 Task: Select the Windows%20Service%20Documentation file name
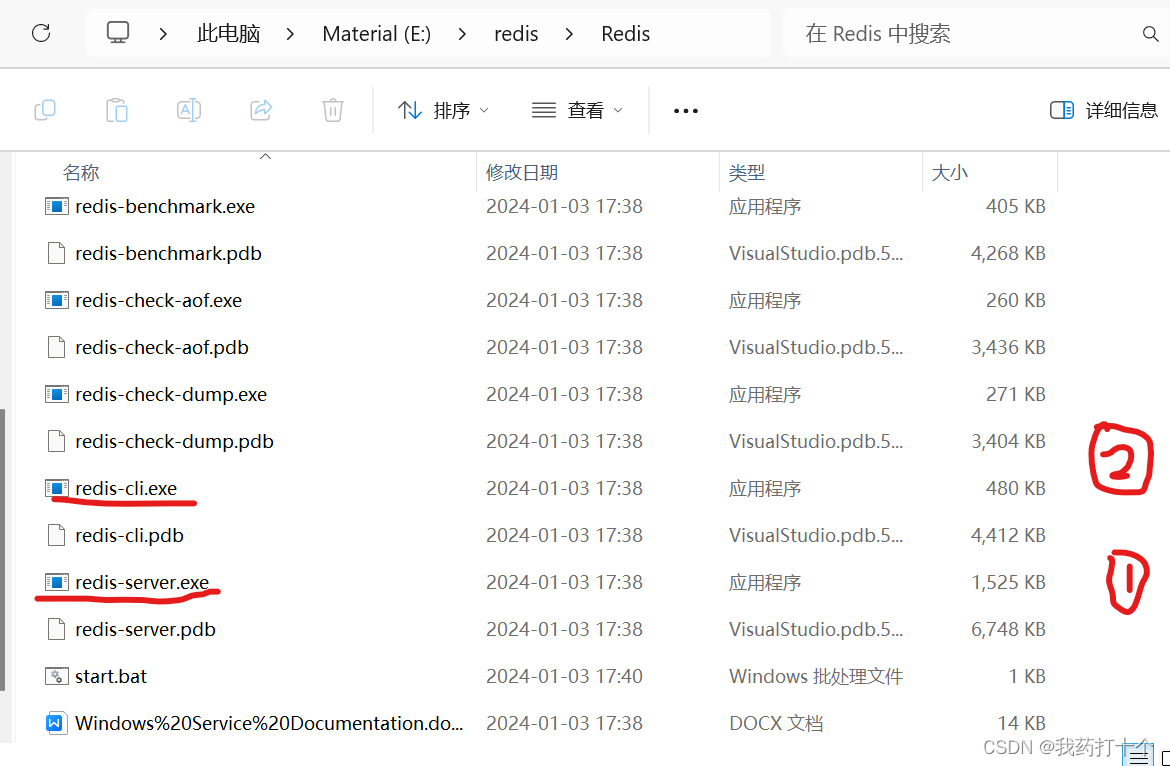pyautogui.click(x=269, y=723)
